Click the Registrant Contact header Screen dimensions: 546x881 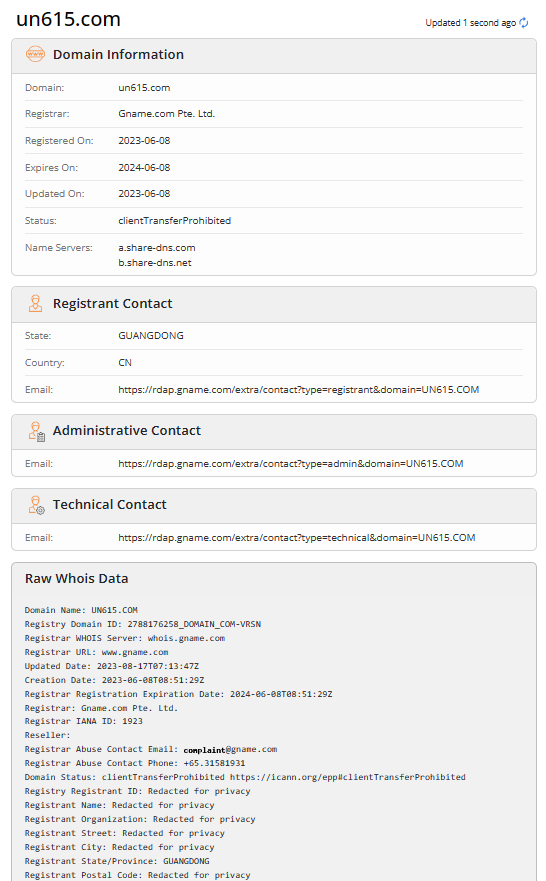pos(274,305)
